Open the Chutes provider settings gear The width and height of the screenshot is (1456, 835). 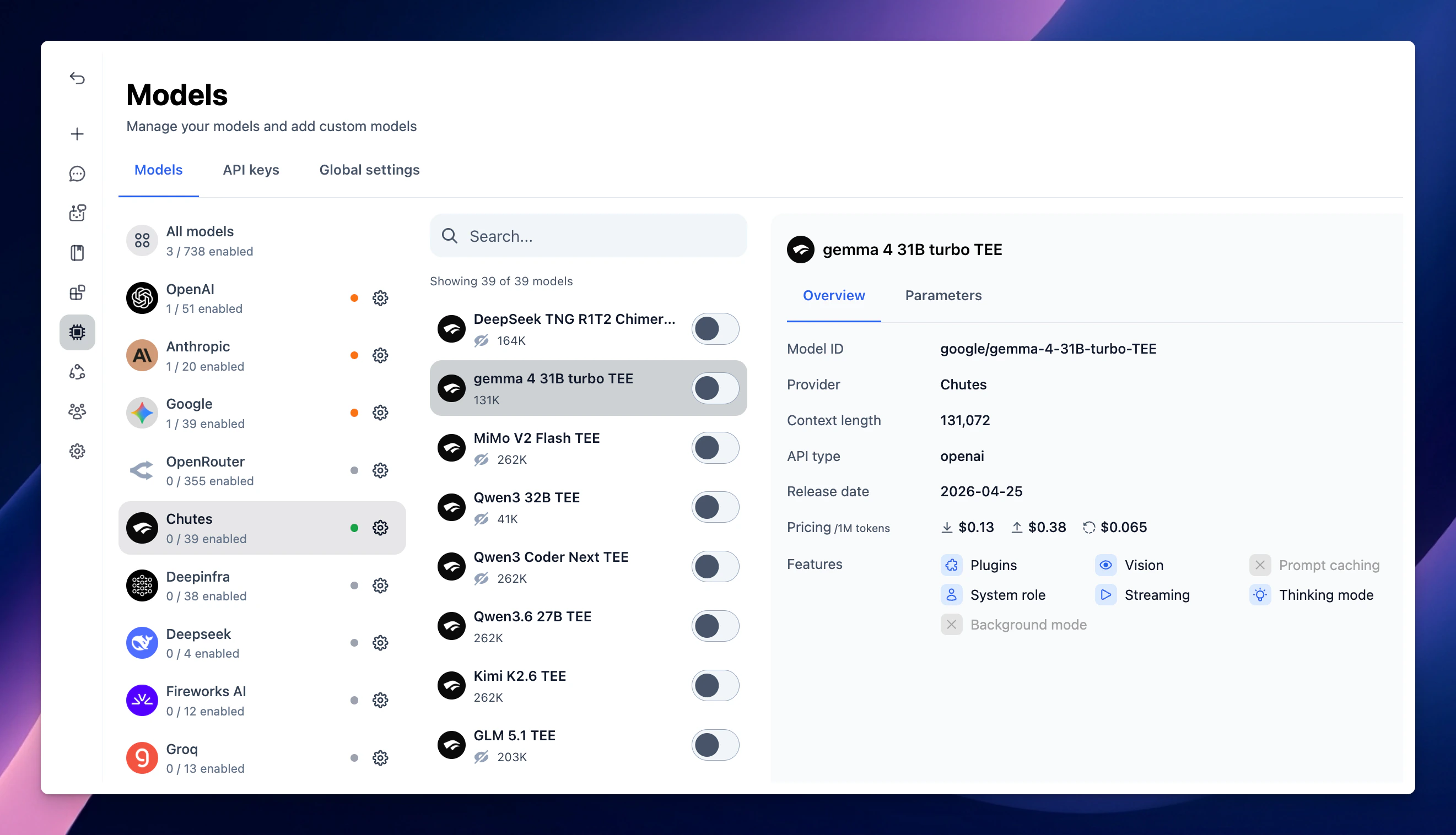click(380, 528)
